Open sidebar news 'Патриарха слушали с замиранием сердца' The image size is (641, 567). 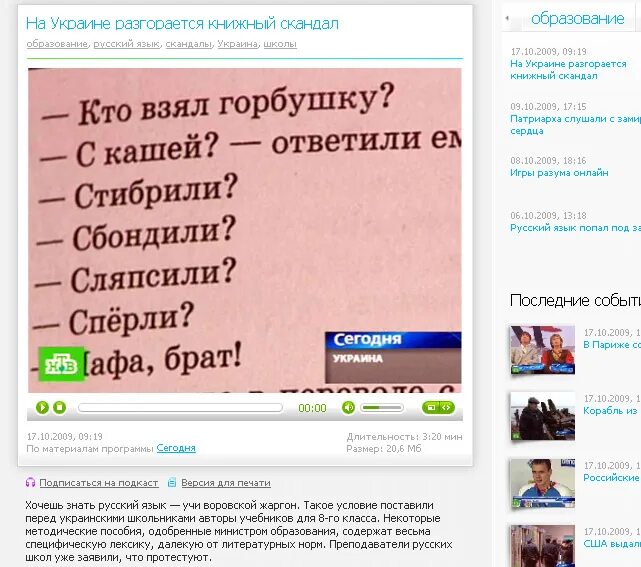(576, 125)
